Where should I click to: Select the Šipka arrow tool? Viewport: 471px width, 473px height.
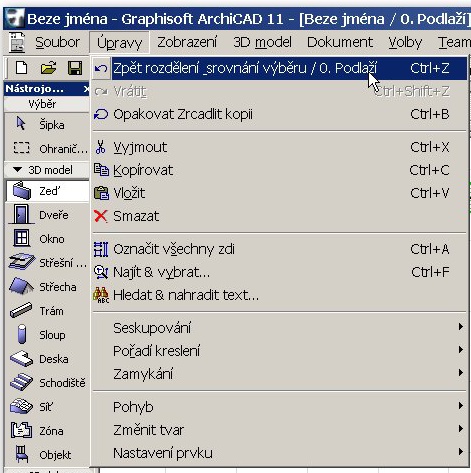point(47,124)
